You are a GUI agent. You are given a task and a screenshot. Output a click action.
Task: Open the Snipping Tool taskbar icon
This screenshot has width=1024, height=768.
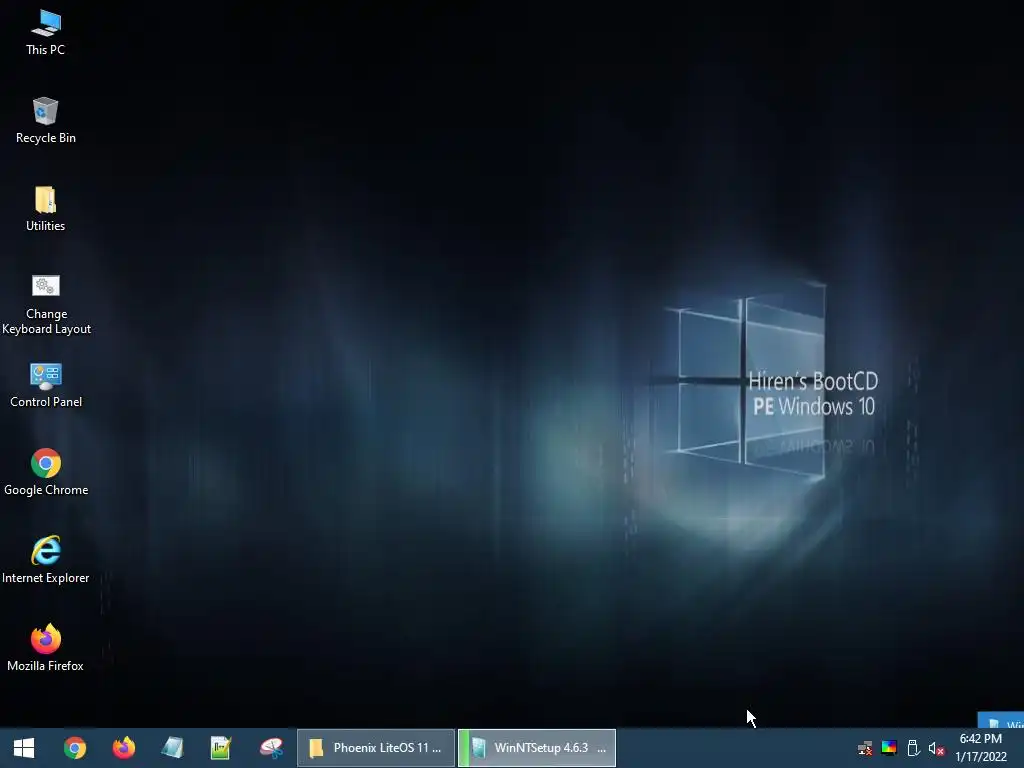(271, 748)
